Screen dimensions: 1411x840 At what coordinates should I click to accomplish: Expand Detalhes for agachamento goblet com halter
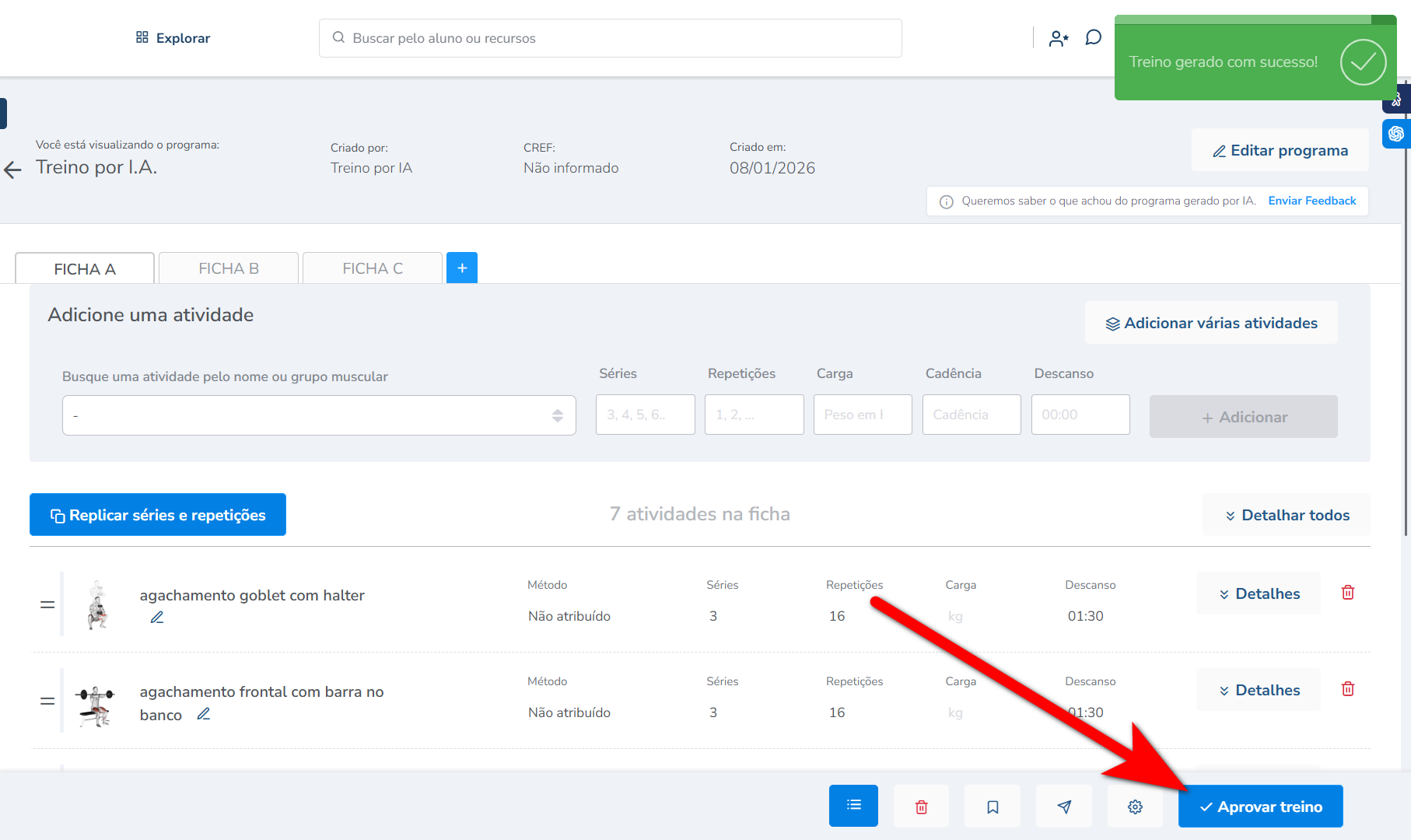click(1258, 593)
